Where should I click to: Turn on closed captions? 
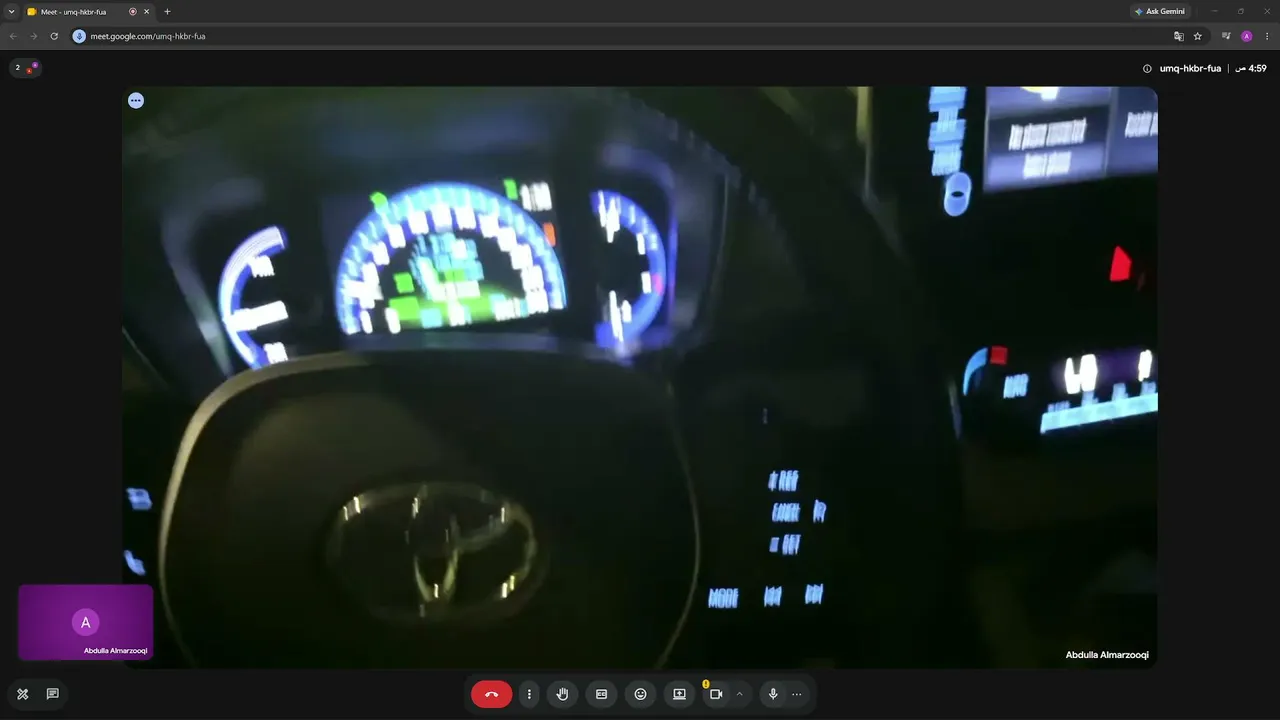pos(601,694)
